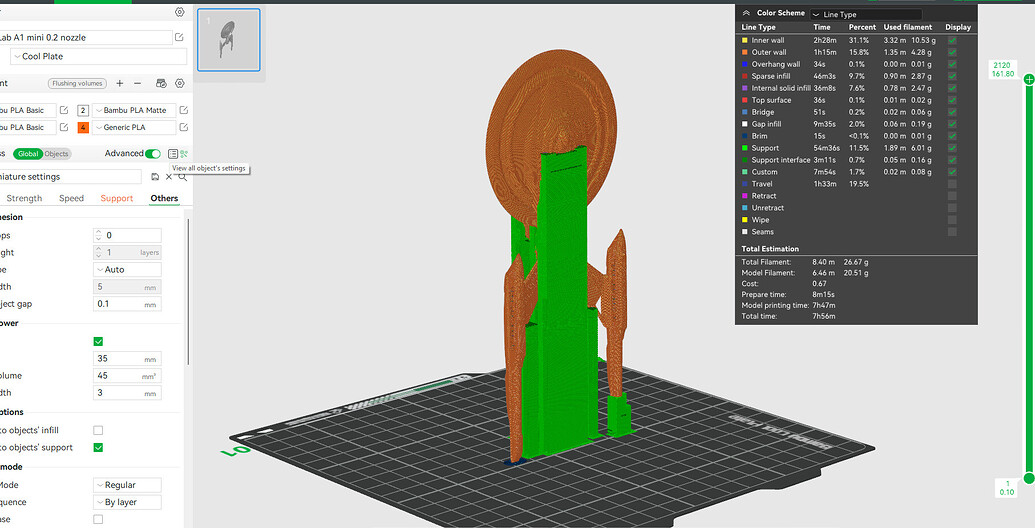Select plate 1 thumbnail

[x=229, y=40]
